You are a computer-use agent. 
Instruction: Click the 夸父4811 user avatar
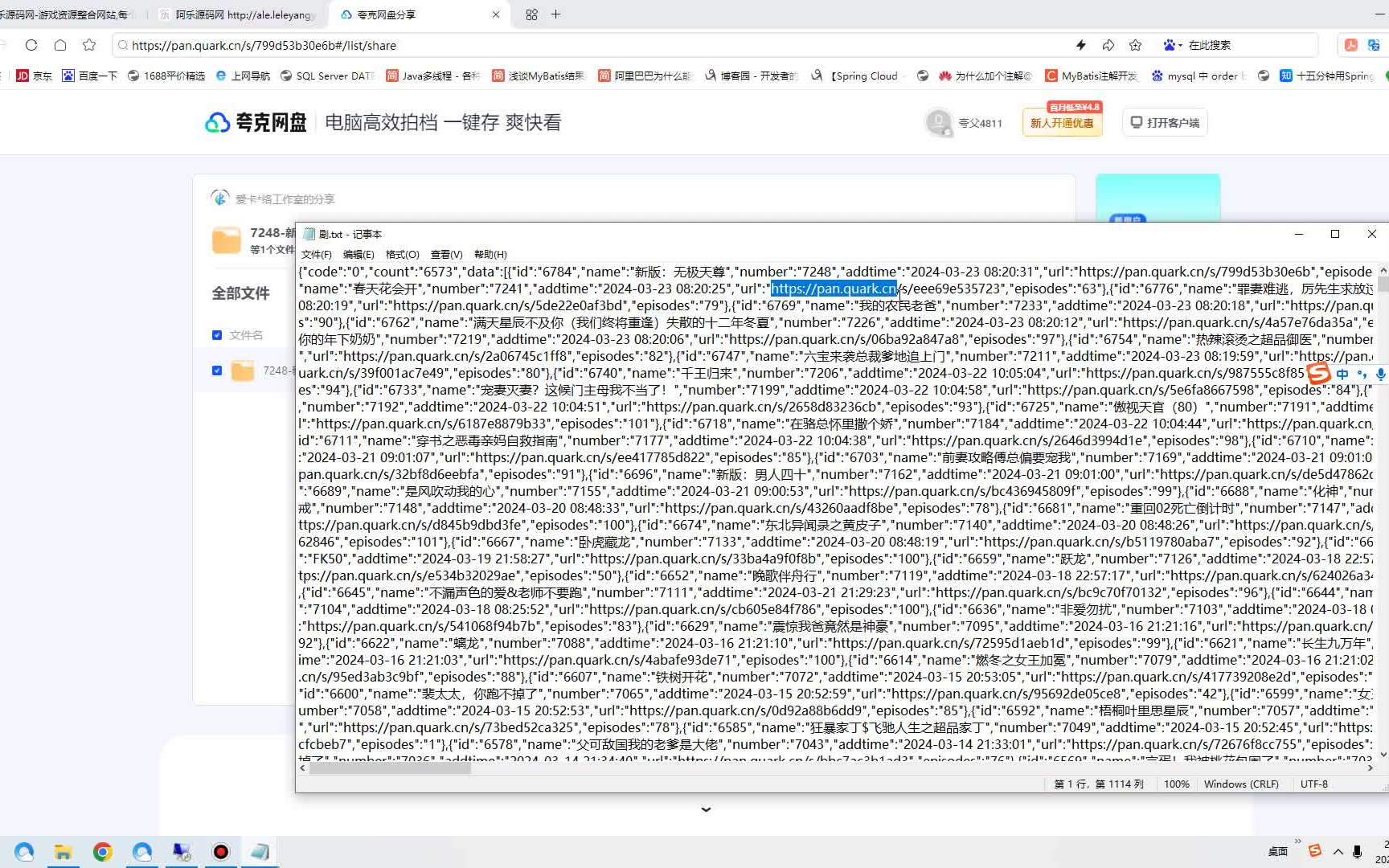click(938, 122)
